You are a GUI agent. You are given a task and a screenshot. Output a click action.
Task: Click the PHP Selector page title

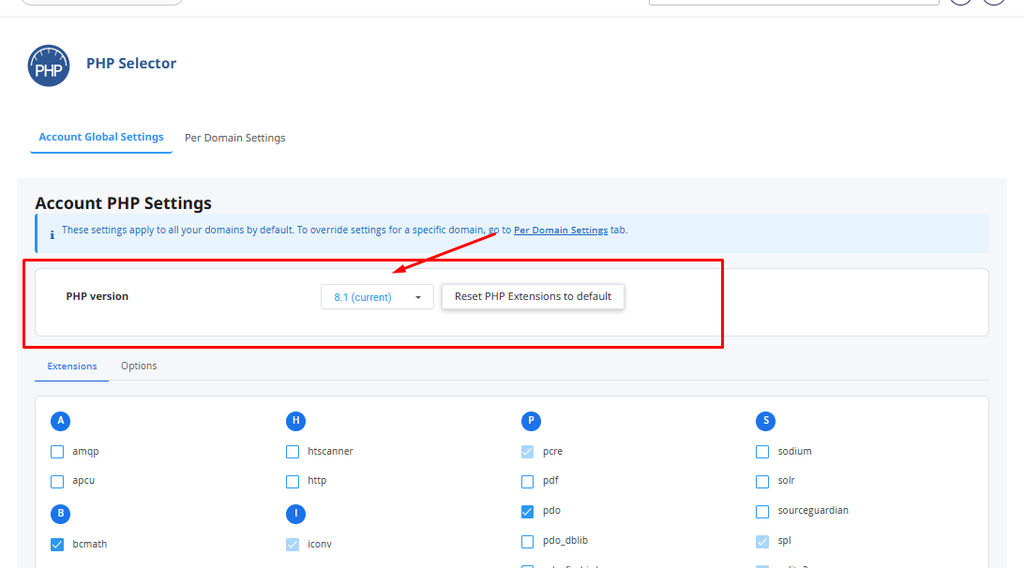click(x=131, y=63)
